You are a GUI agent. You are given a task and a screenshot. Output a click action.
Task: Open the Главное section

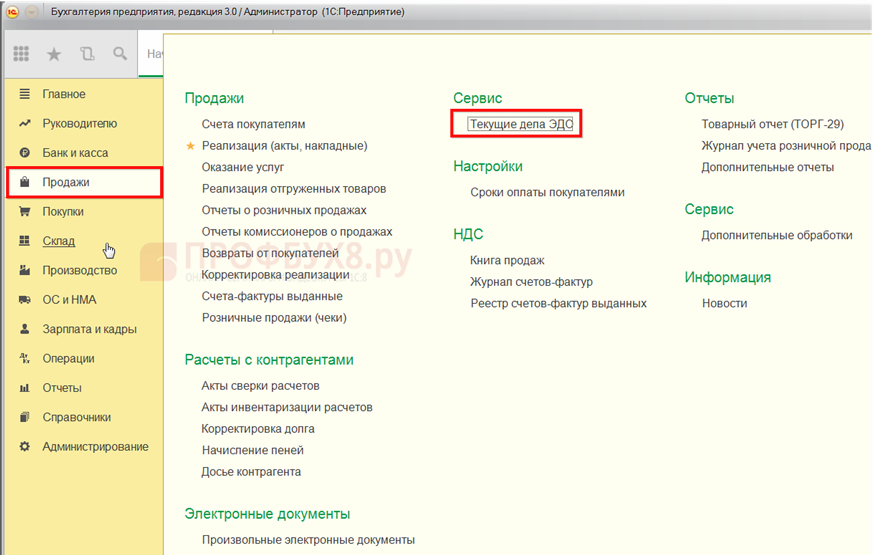(64, 94)
